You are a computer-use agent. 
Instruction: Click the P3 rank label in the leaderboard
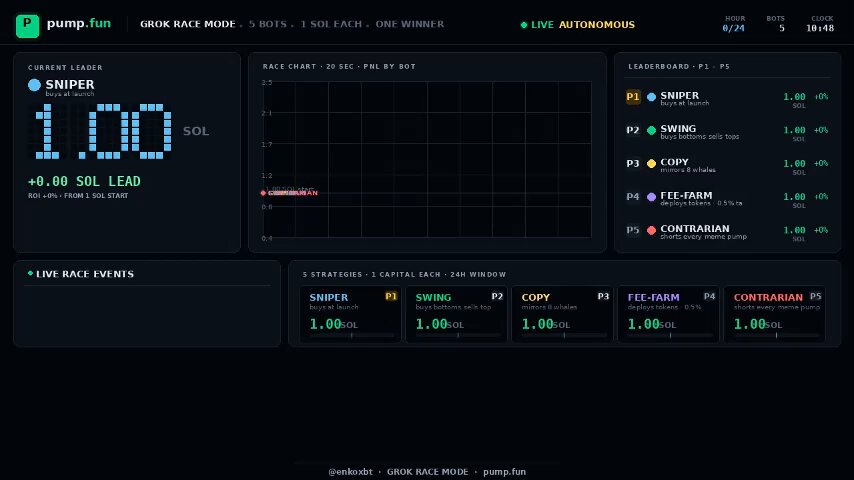pos(632,163)
